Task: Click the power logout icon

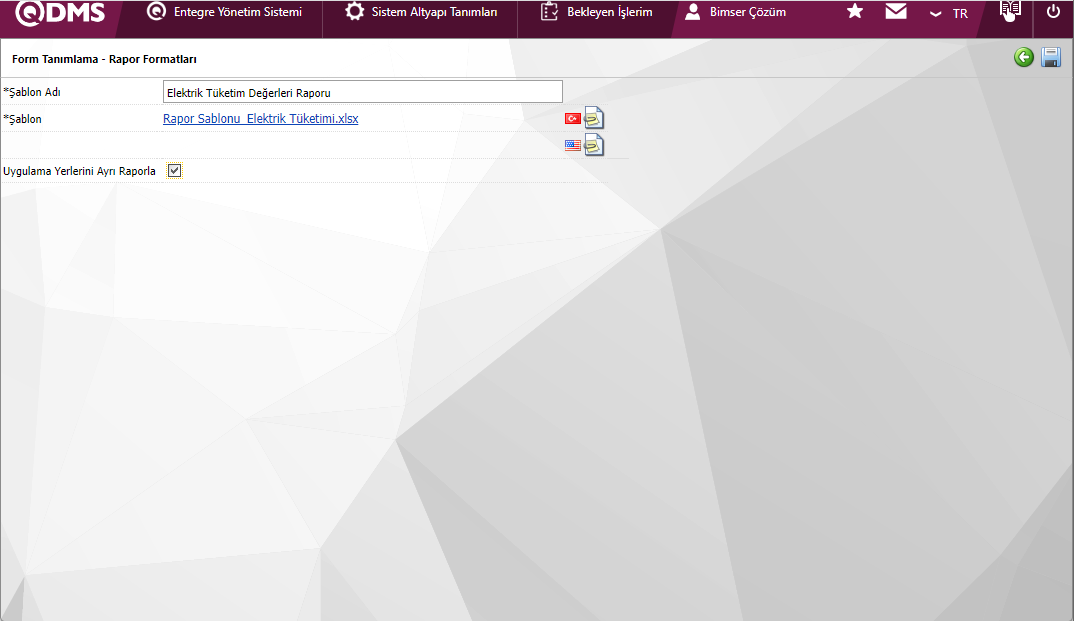Action: [x=1053, y=12]
